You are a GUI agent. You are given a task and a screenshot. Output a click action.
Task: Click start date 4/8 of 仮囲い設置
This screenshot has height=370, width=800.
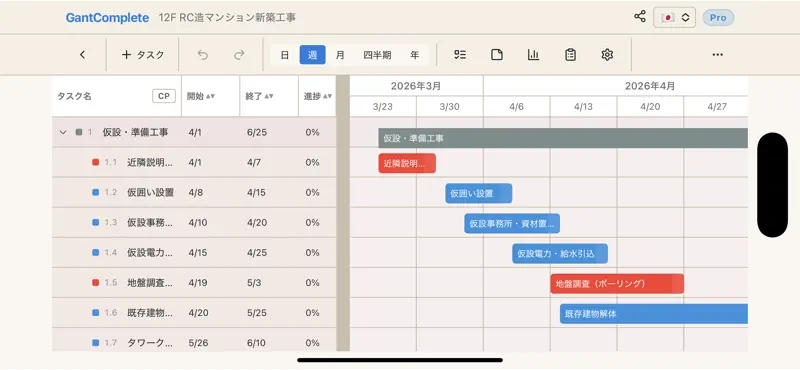[196, 192]
